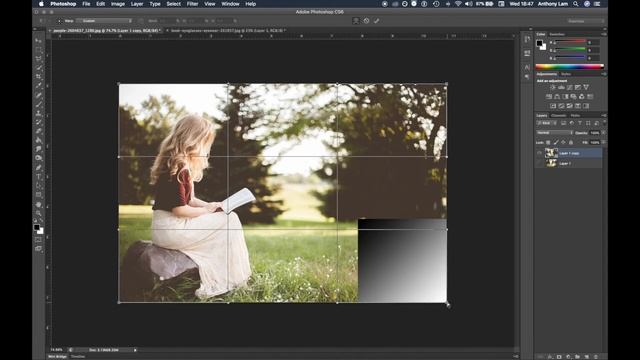Add a Vibrance adjustment
Viewport: 640px width, 360px height.
586,87
